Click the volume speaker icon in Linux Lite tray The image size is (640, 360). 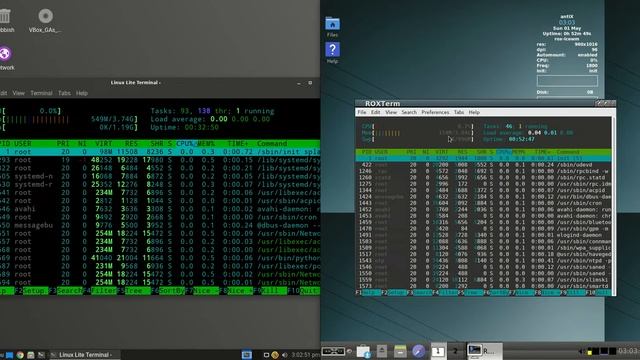point(284,355)
